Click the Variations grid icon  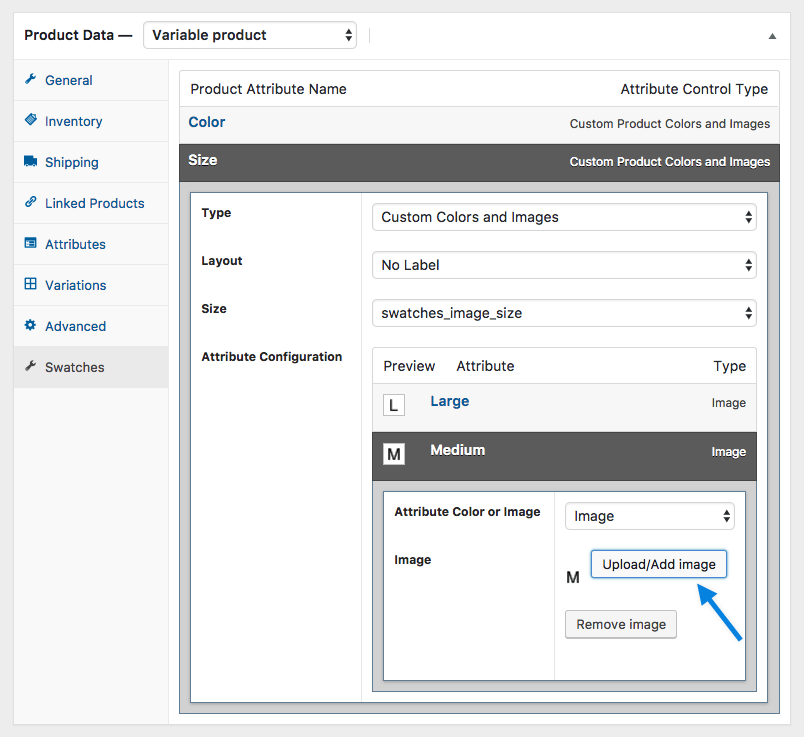[x=30, y=285]
